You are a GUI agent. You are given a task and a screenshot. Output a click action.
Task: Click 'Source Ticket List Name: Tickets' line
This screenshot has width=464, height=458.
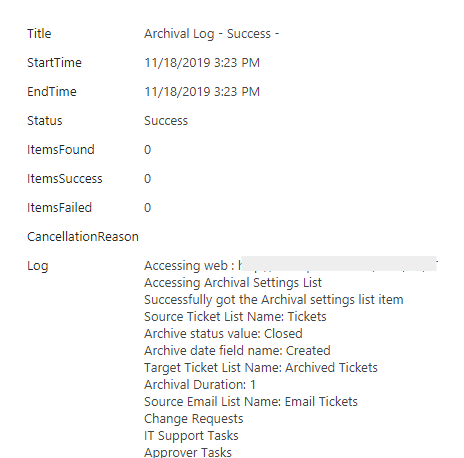(235, 317)
